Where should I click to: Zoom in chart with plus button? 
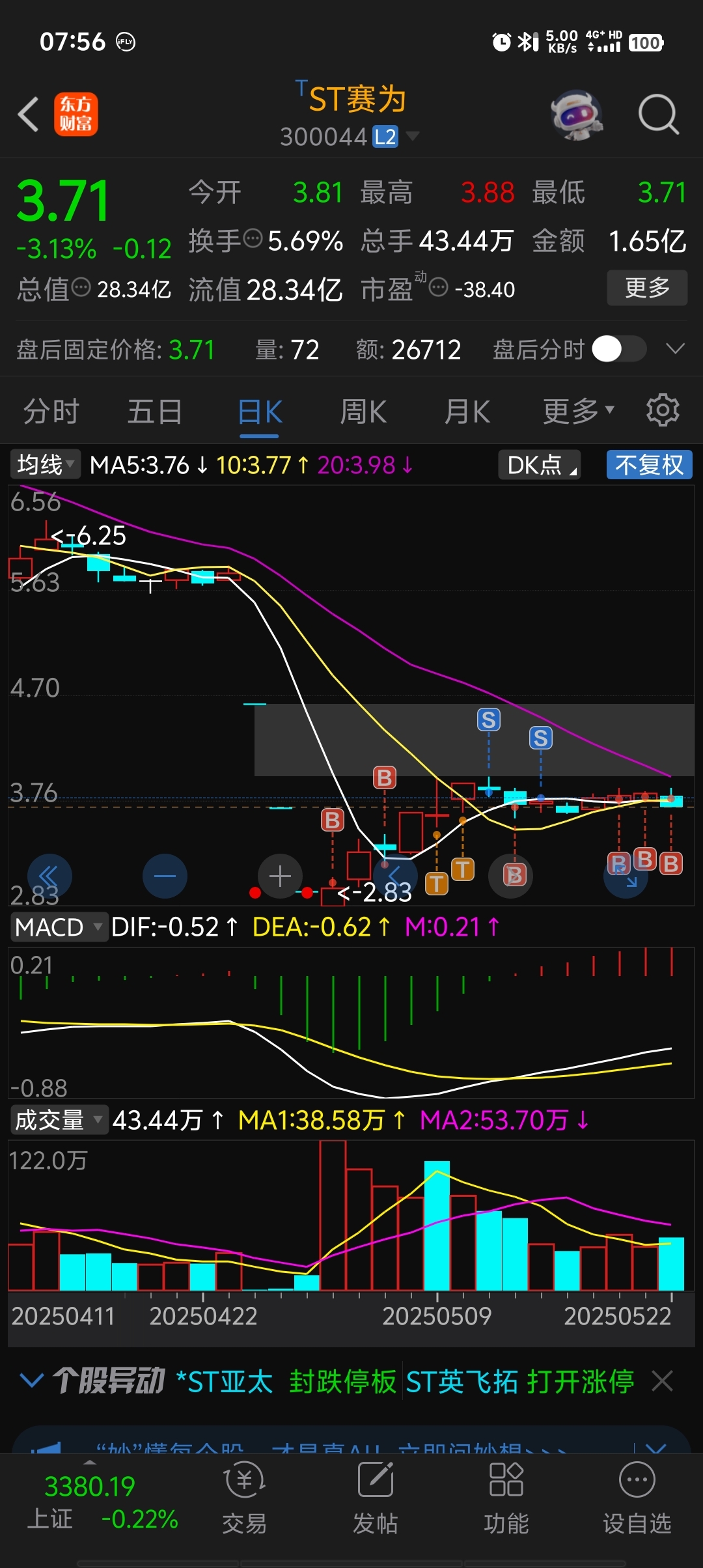280,876
